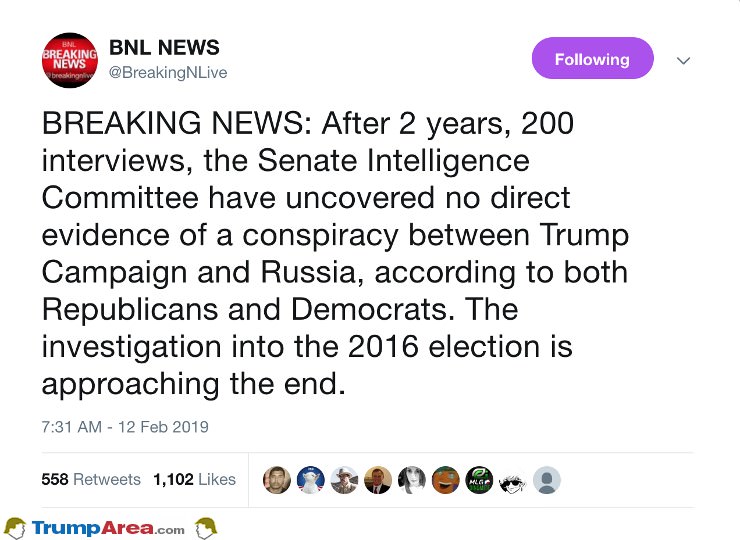This screenshot has width=740, height=540.
Task: View the 558 Retweets list
Action: tap(91, 479)
